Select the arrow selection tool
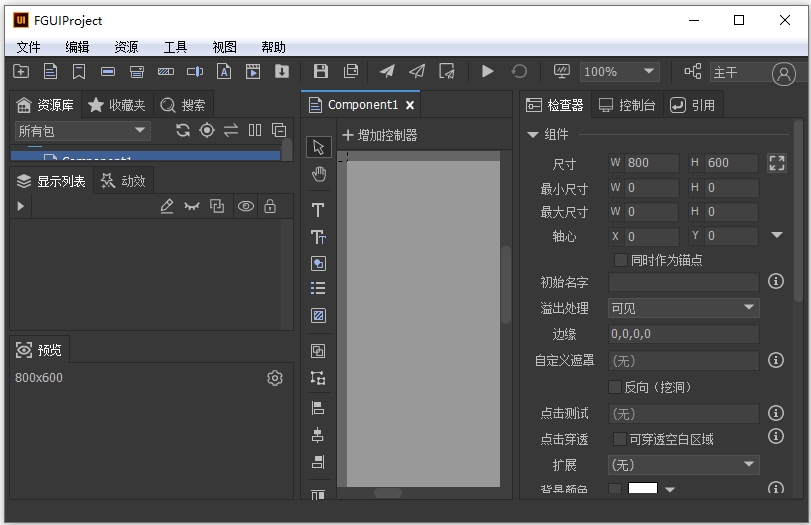The width and height of the screenshot is (811, 525). [318, 147]
